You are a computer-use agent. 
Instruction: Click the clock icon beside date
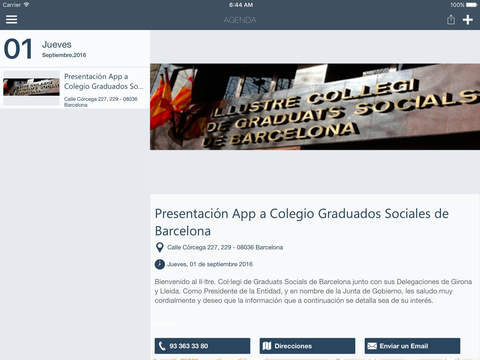point(160,264)
